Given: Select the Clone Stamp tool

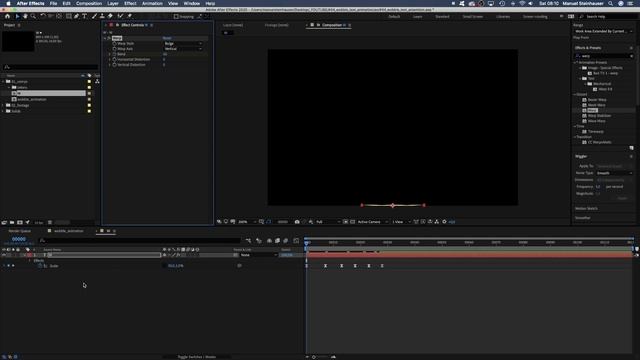Looking at the screenshot, I should [x=102, y=16].
